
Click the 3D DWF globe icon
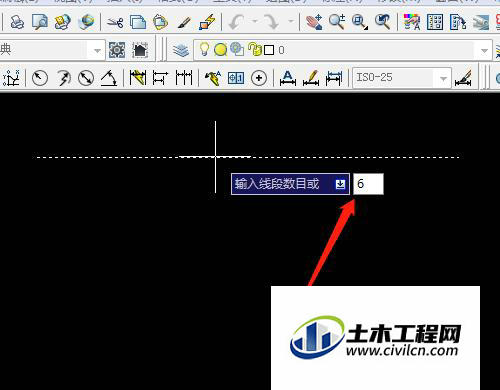(x=86, y=22)
